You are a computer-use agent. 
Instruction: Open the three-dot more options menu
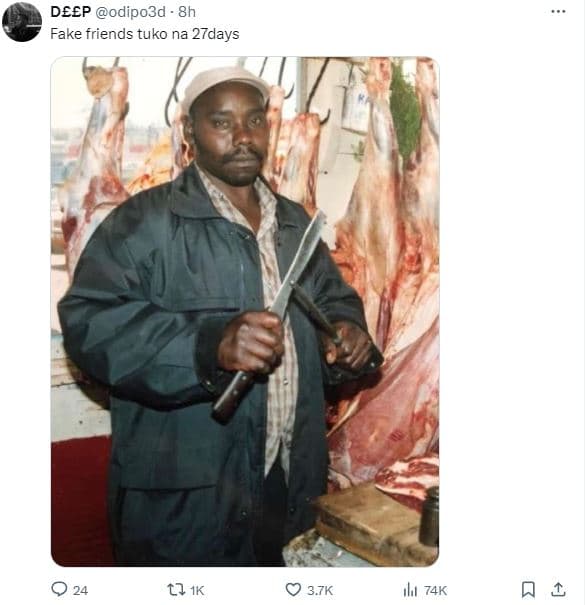coord(558,12)
